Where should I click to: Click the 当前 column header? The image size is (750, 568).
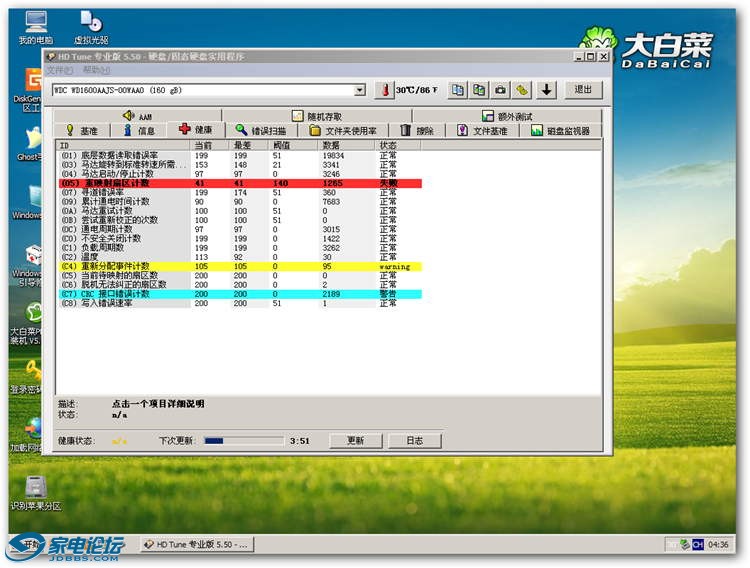click(210, 145)
